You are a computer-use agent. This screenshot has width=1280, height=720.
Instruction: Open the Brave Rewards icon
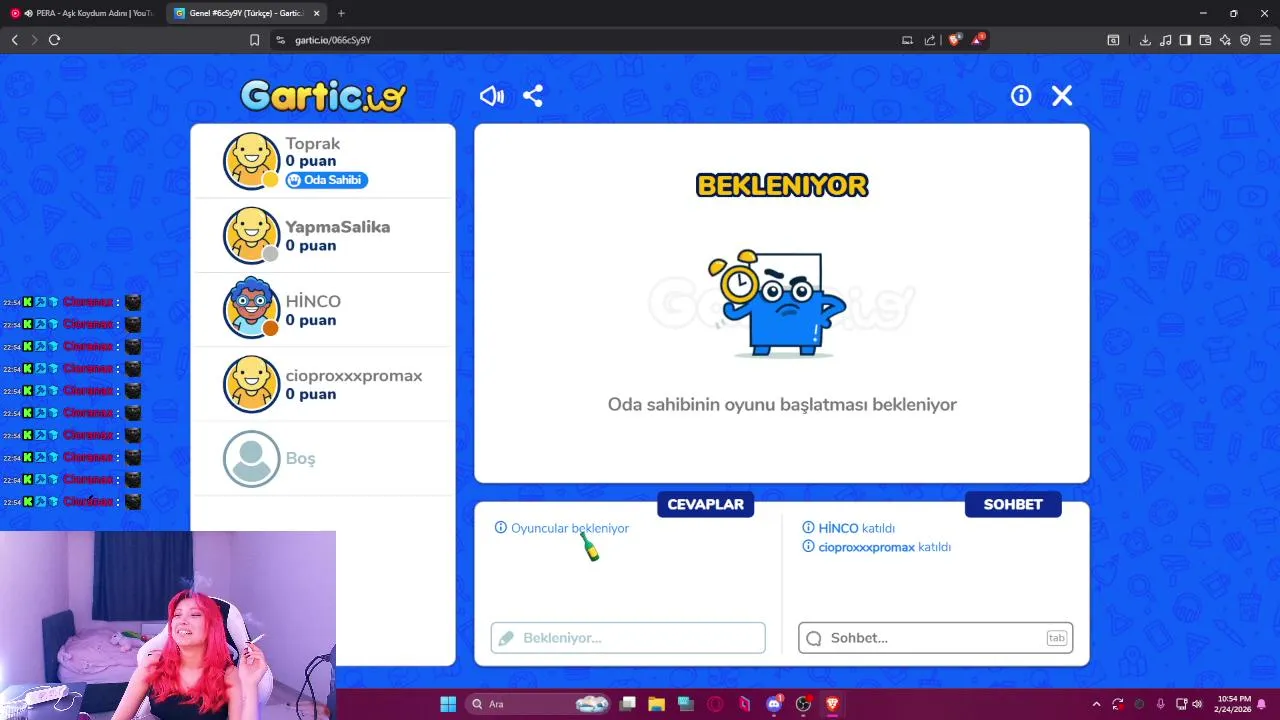tap(977, 40)
